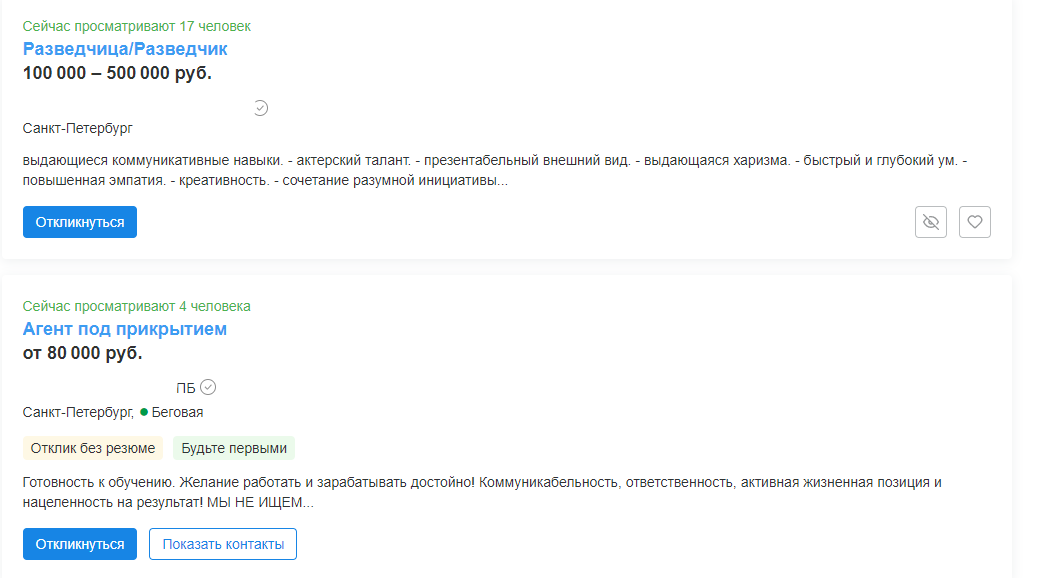Image resolution: width=1049 pixels, height=578 pixels.
Task: Hide the Разведчица/Разведчик vacancy with eye icon
Action: 931,222
